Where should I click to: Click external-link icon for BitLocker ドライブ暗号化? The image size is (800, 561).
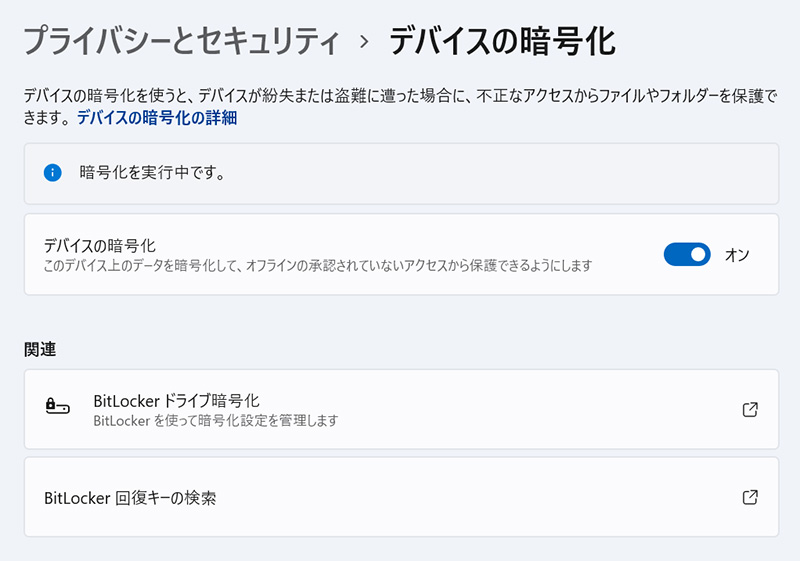click(750, 409)
